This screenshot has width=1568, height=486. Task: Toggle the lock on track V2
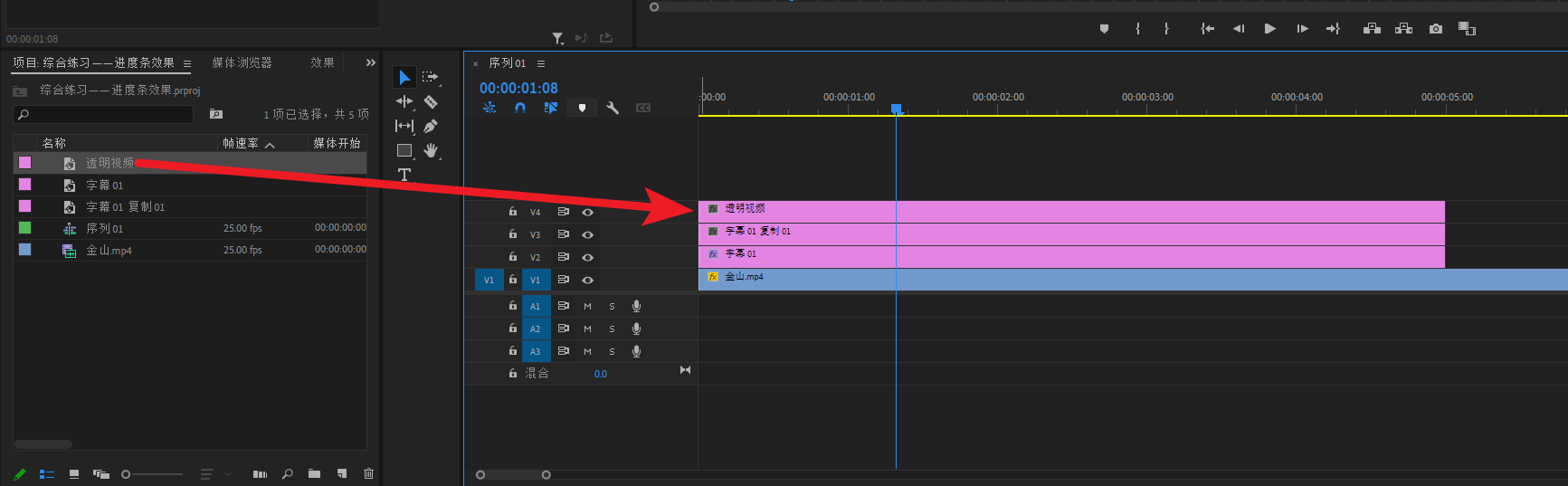point(513,257)
